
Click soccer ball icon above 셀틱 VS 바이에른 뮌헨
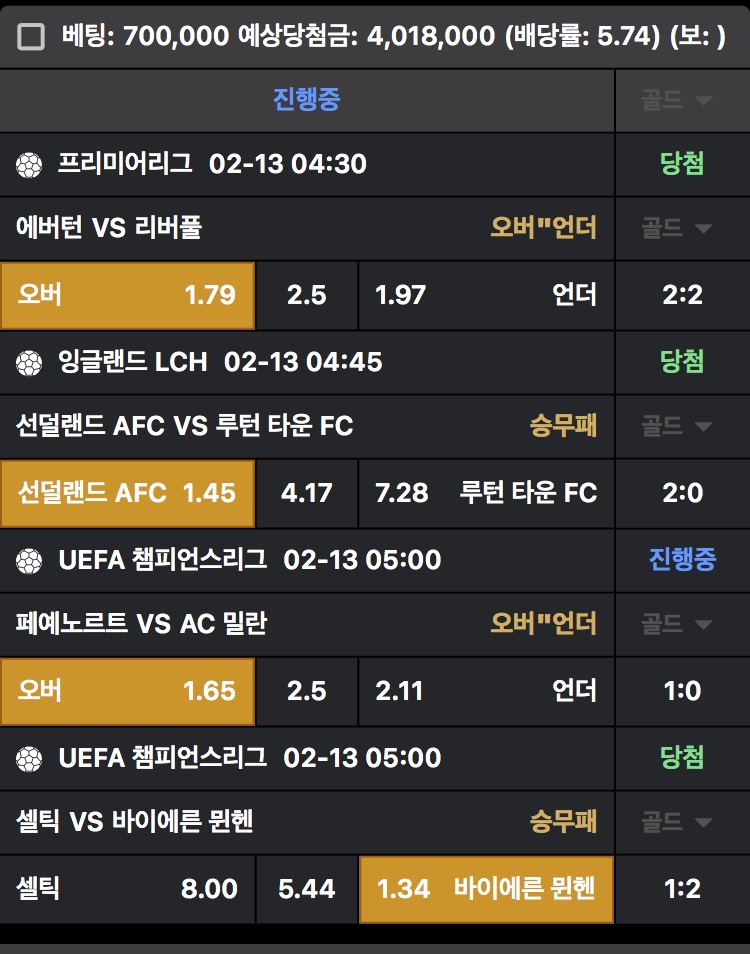pos(30,758)
